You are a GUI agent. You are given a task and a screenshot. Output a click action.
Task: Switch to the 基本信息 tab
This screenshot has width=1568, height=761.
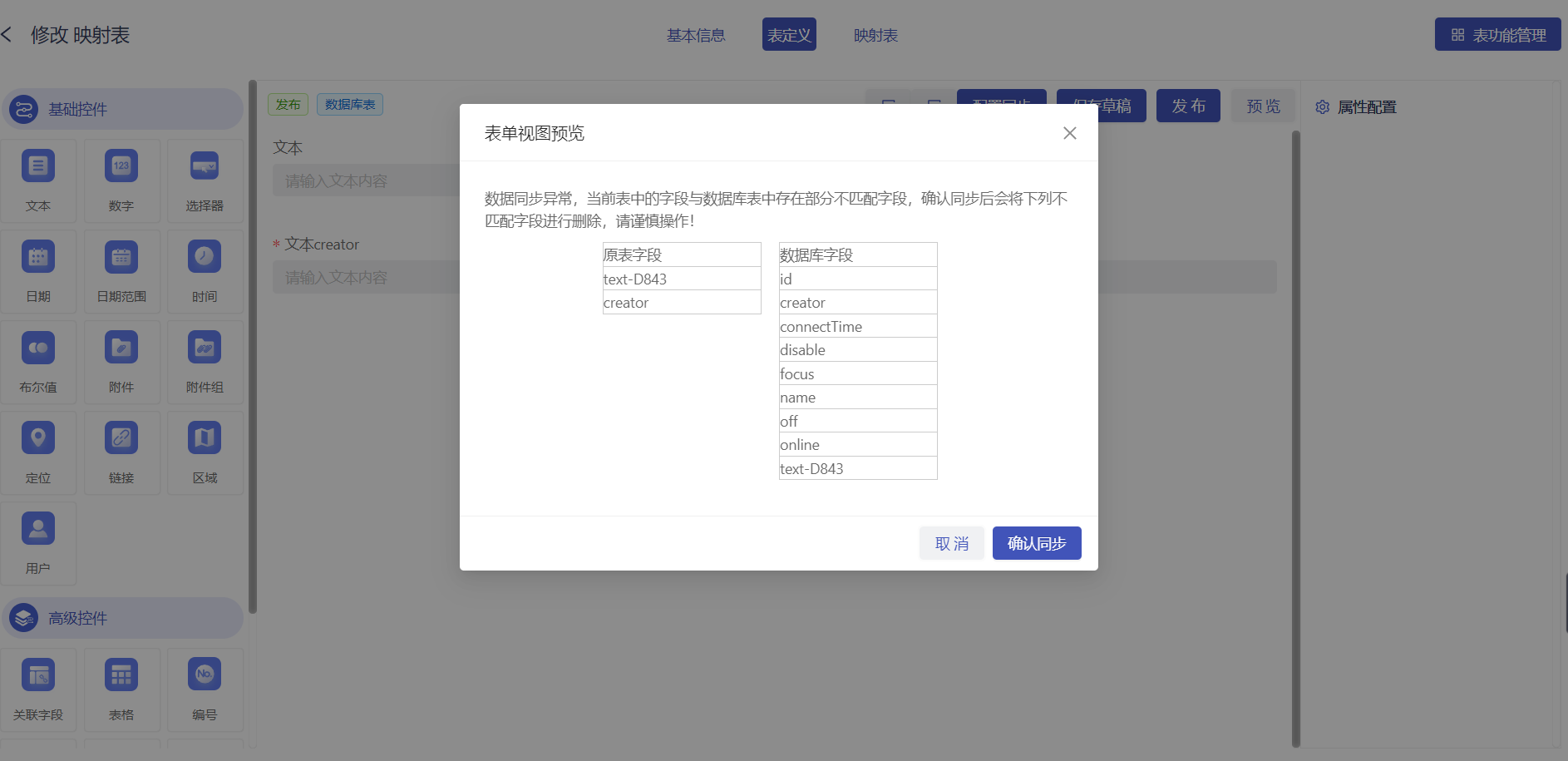[x=696, y=35]
